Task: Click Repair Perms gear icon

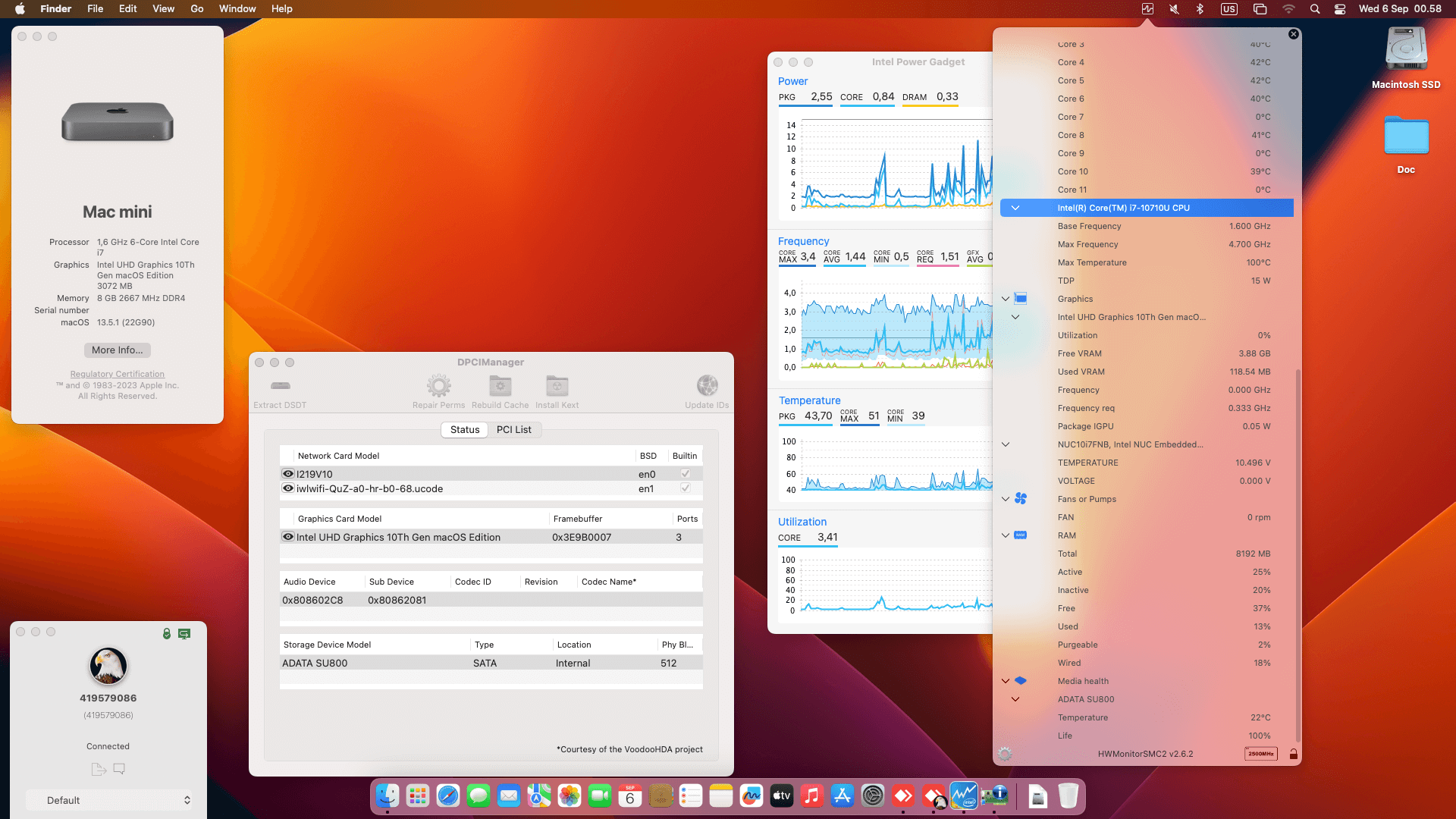Action: pyautogui.click(x=438, y=386)
